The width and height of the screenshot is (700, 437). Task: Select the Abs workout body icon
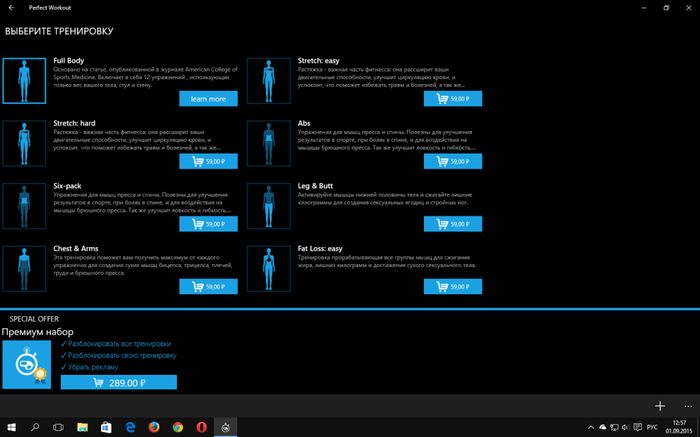pos(269,143)
